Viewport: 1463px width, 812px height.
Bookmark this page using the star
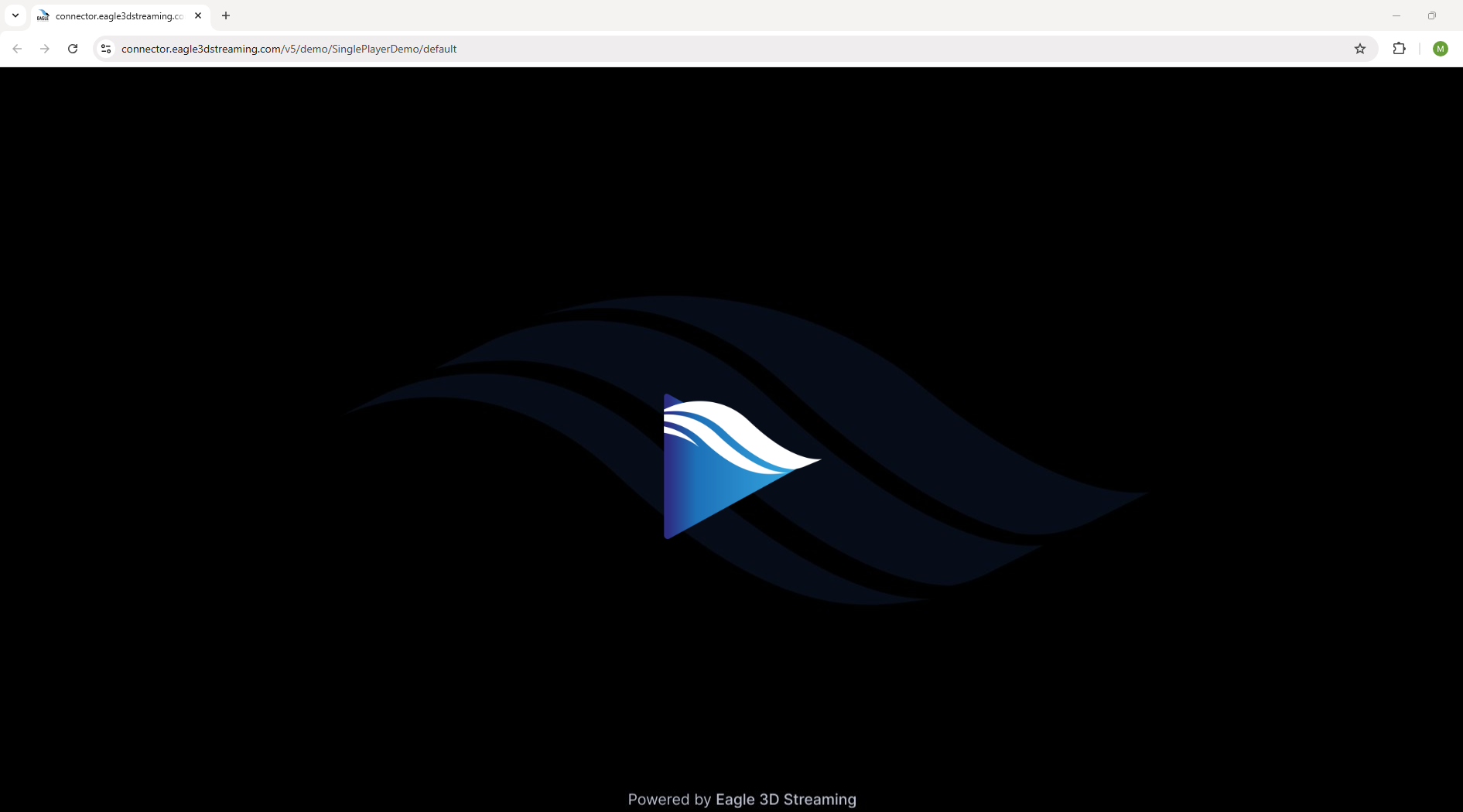tap(1359, 48)
